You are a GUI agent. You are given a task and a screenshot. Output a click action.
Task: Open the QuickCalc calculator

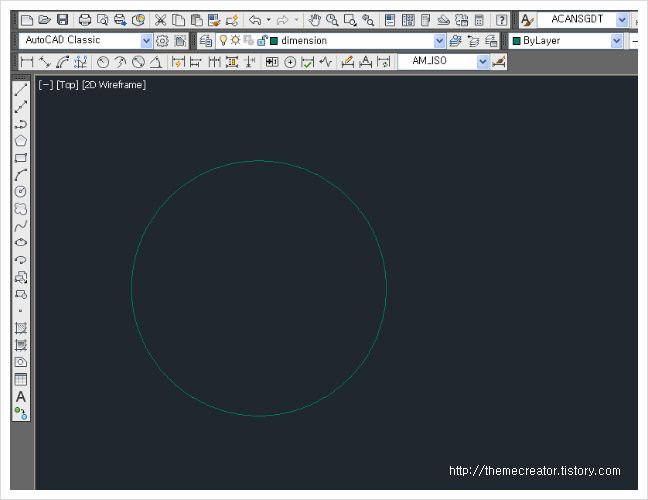coord(479,20)
